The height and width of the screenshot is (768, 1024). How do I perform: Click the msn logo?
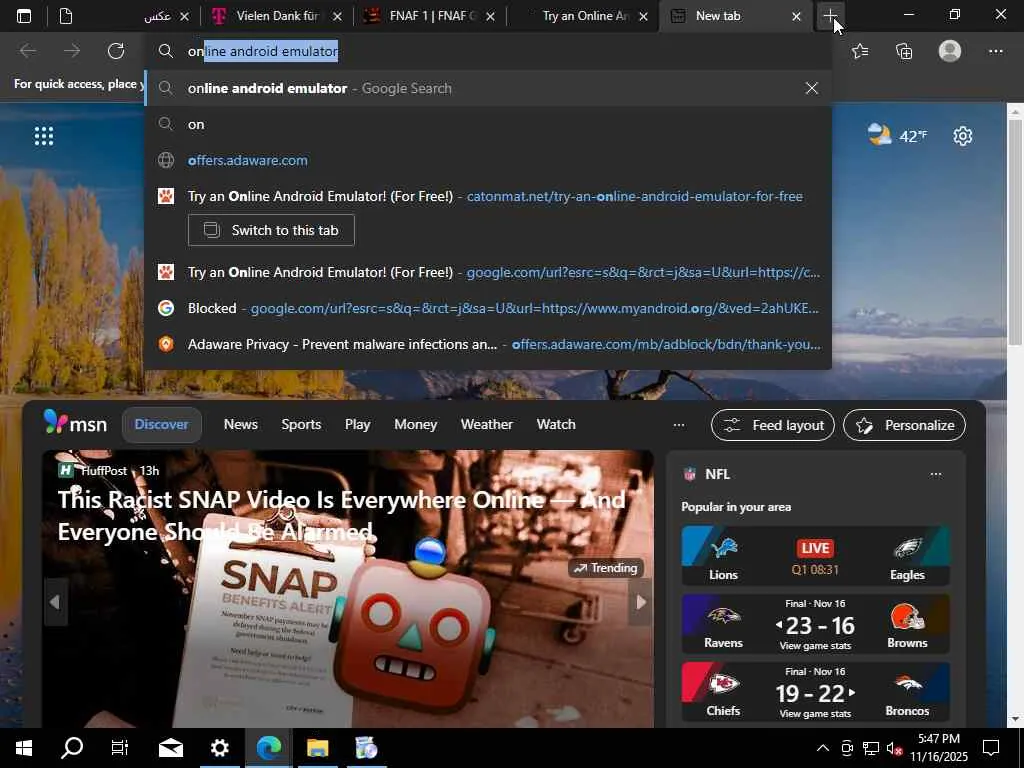[75, 423]
